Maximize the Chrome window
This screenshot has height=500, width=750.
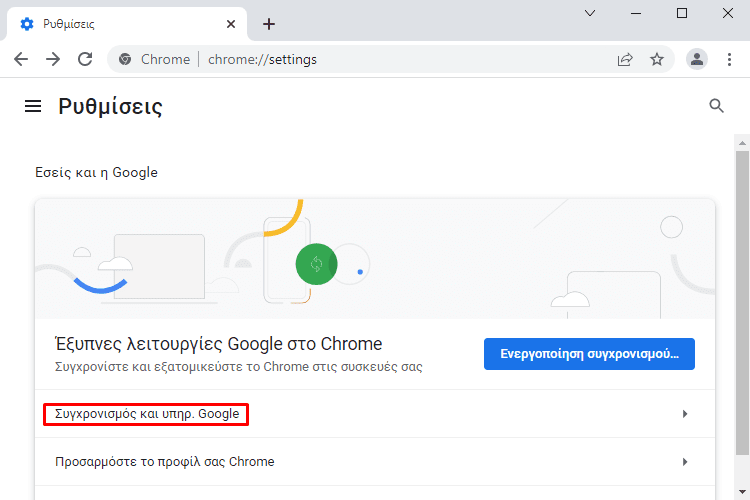click(682, 13)
